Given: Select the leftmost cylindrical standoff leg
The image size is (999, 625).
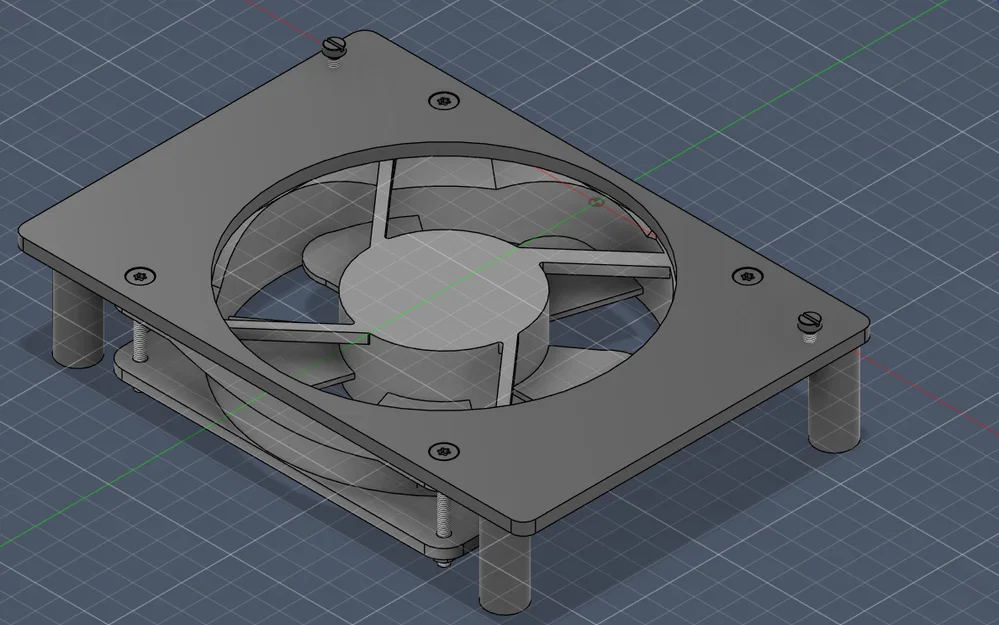Looking at the screenshot, I should [78, 319].
